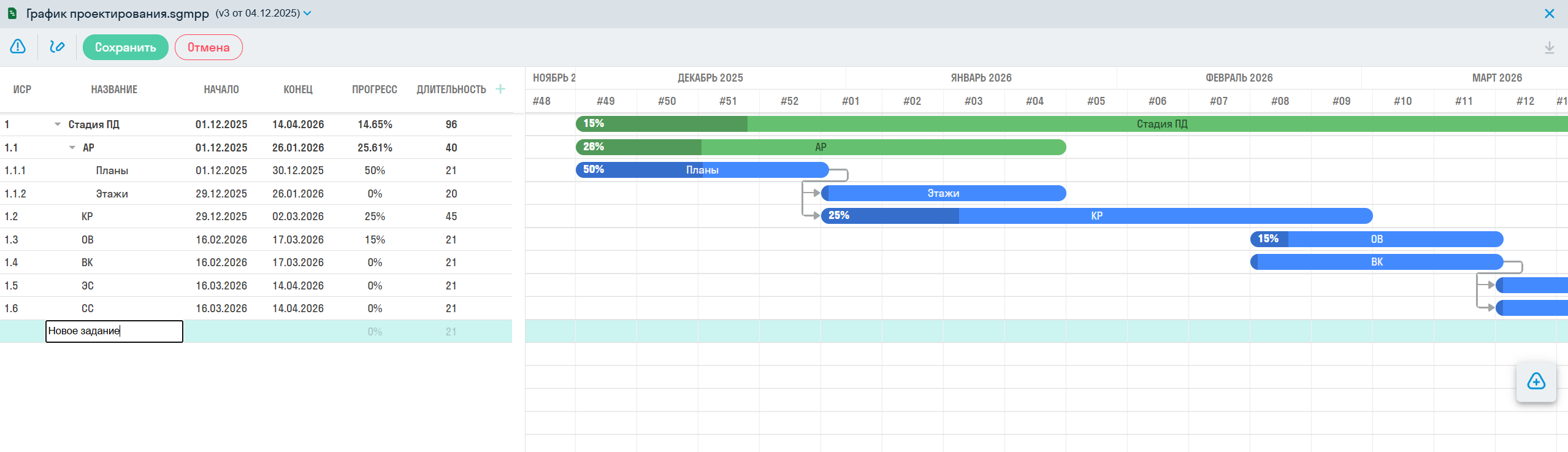Click week #05 in timeline header
The image size is (1568, 452).
(1096, 101)
